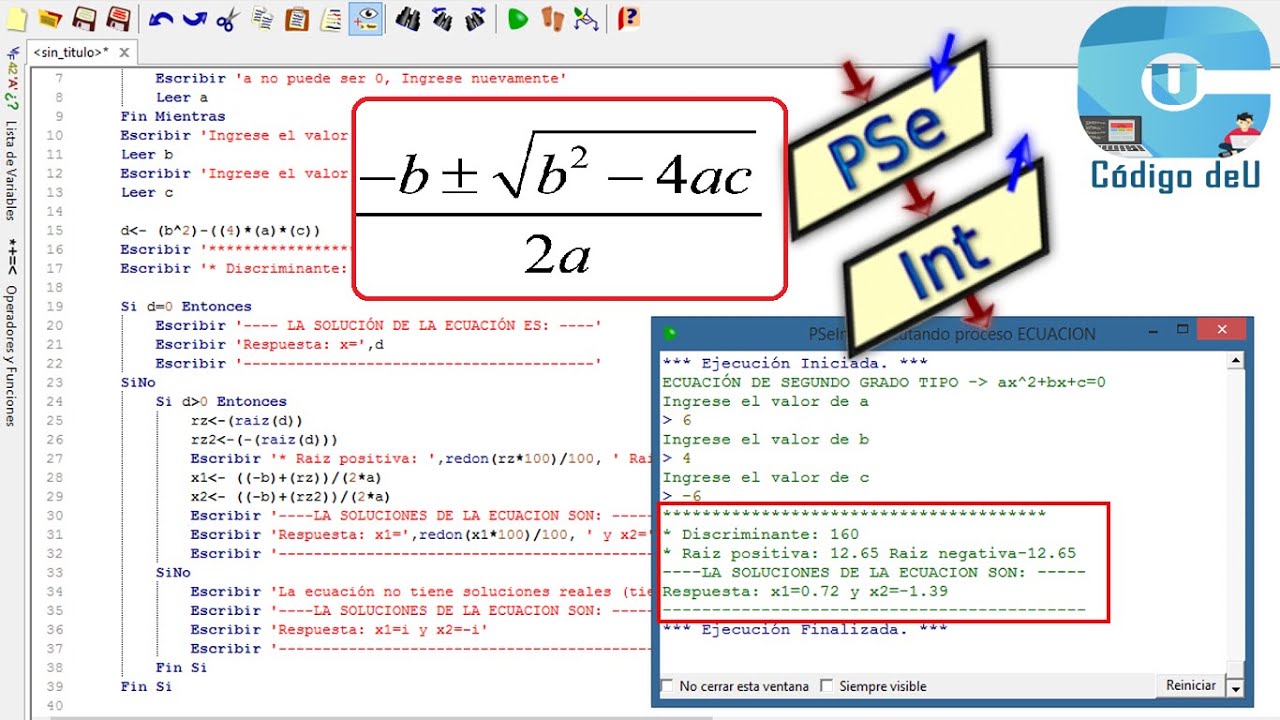The height and width of the screenshot is (720, 1280).
Task: Find next match with right-arrow binoculars
Action: (475, 18)
